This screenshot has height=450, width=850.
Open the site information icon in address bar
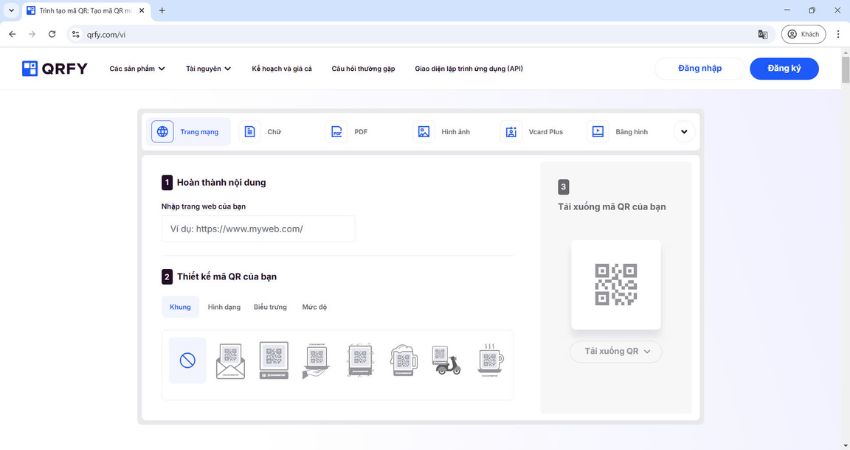(75, 34)
